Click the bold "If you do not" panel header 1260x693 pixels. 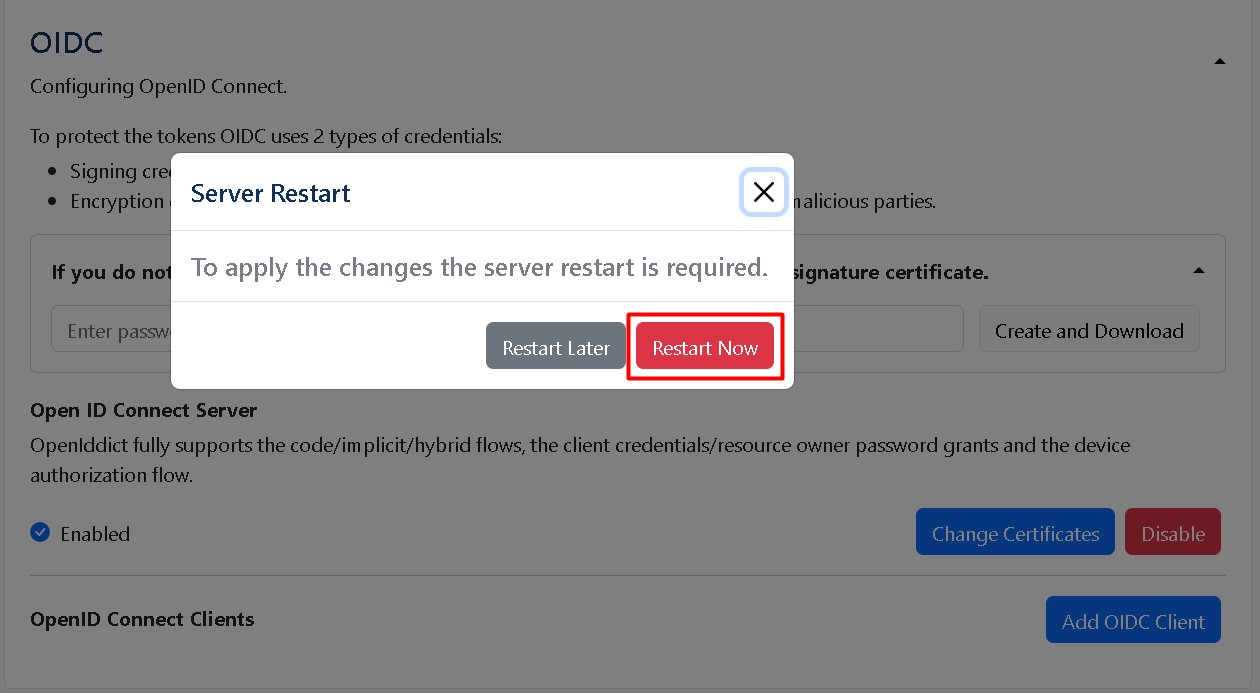point(110,272)
